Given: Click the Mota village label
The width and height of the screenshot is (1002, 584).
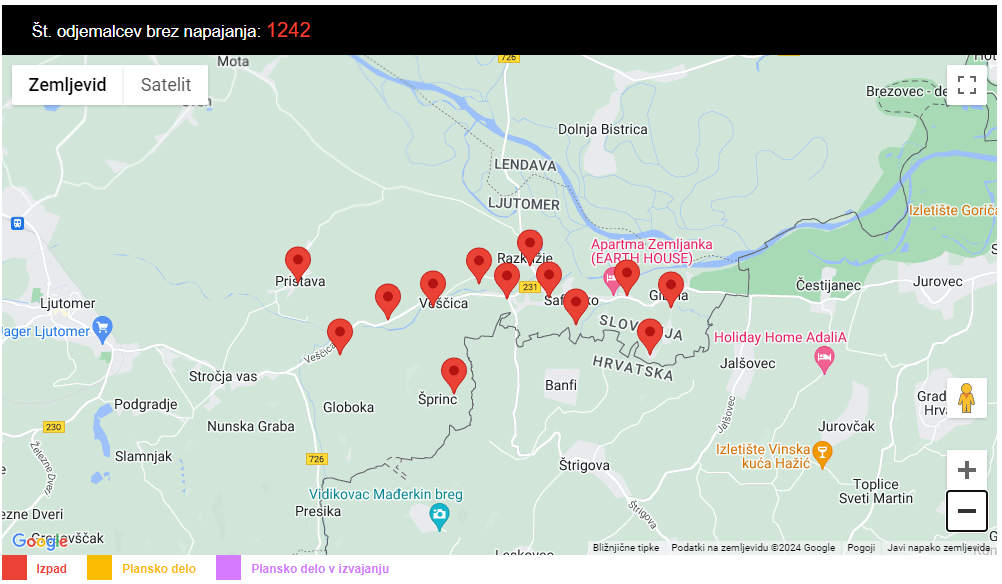Looking at the screenshot, I should pyautogui.click(x=233, y=61).
